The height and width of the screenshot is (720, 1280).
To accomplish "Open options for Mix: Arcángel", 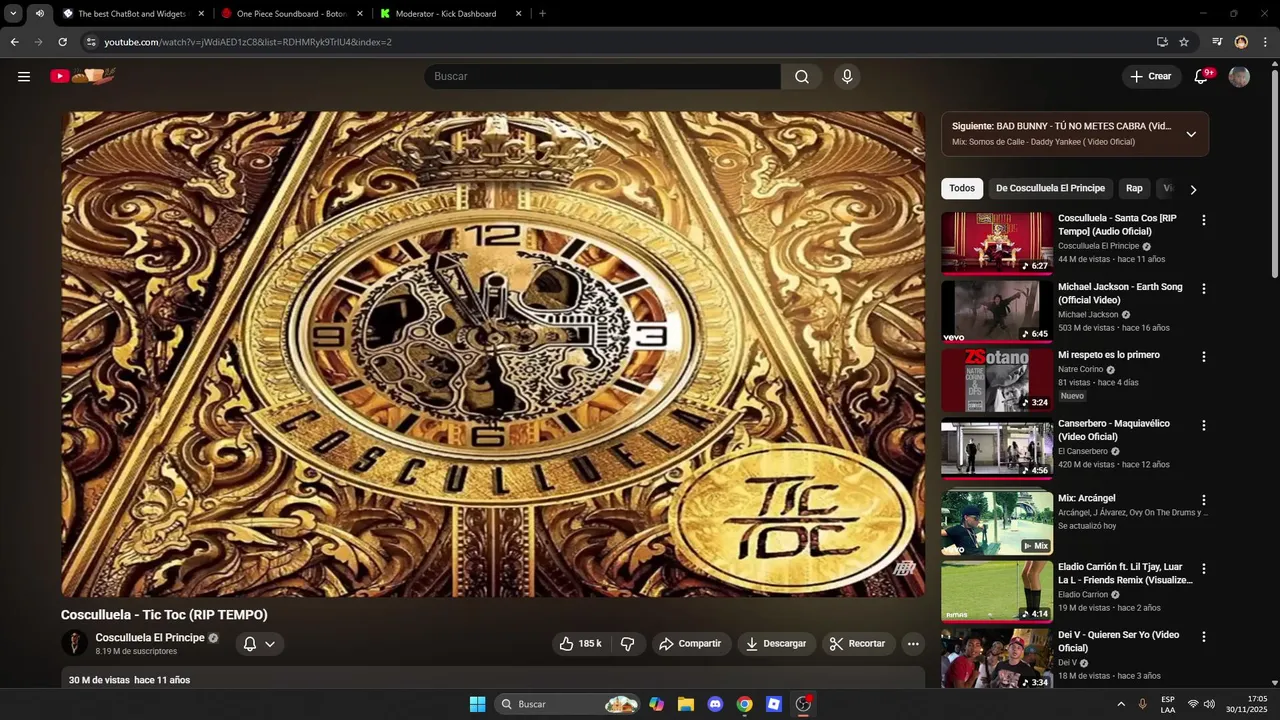I will (x=1204, y=500).
